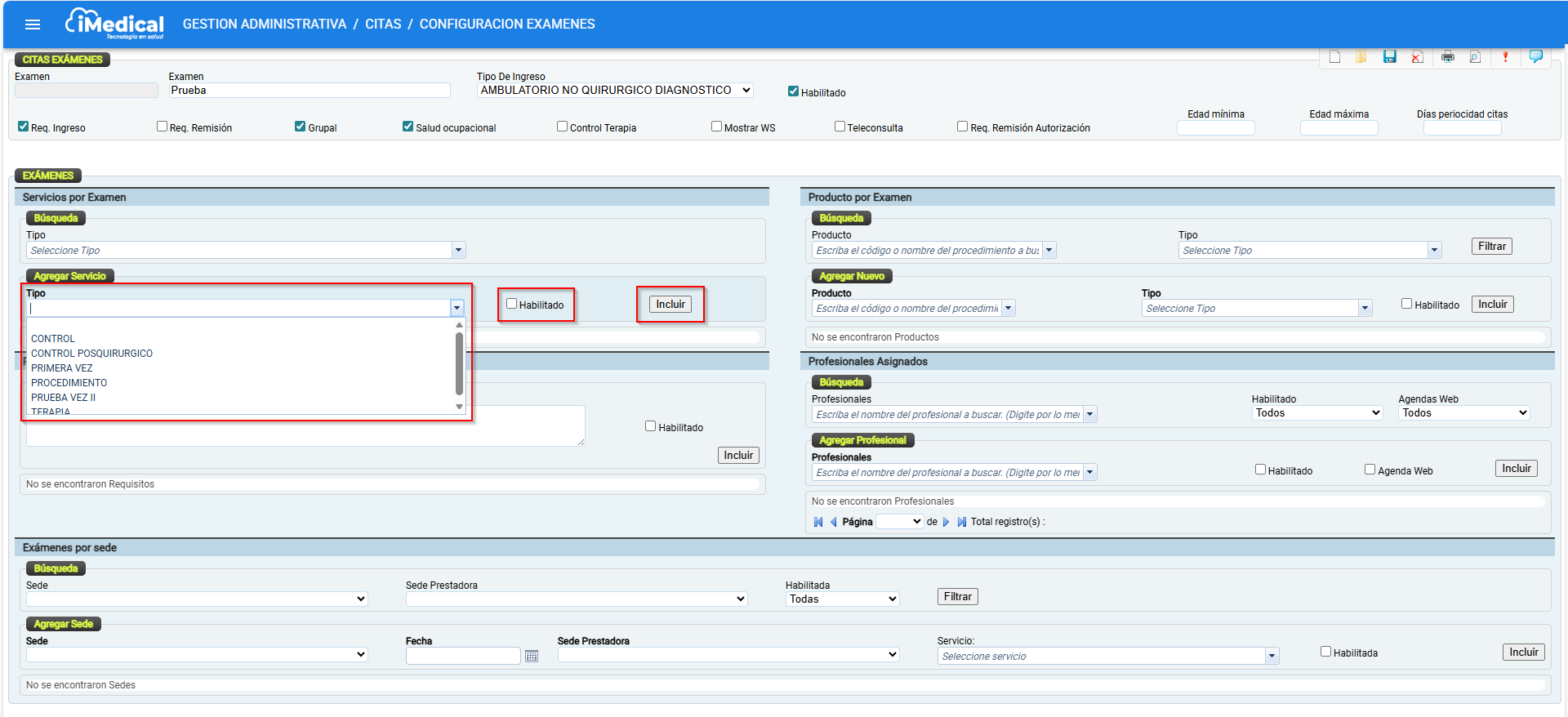Click the document search magnifier icon

tap(1475, 57)
